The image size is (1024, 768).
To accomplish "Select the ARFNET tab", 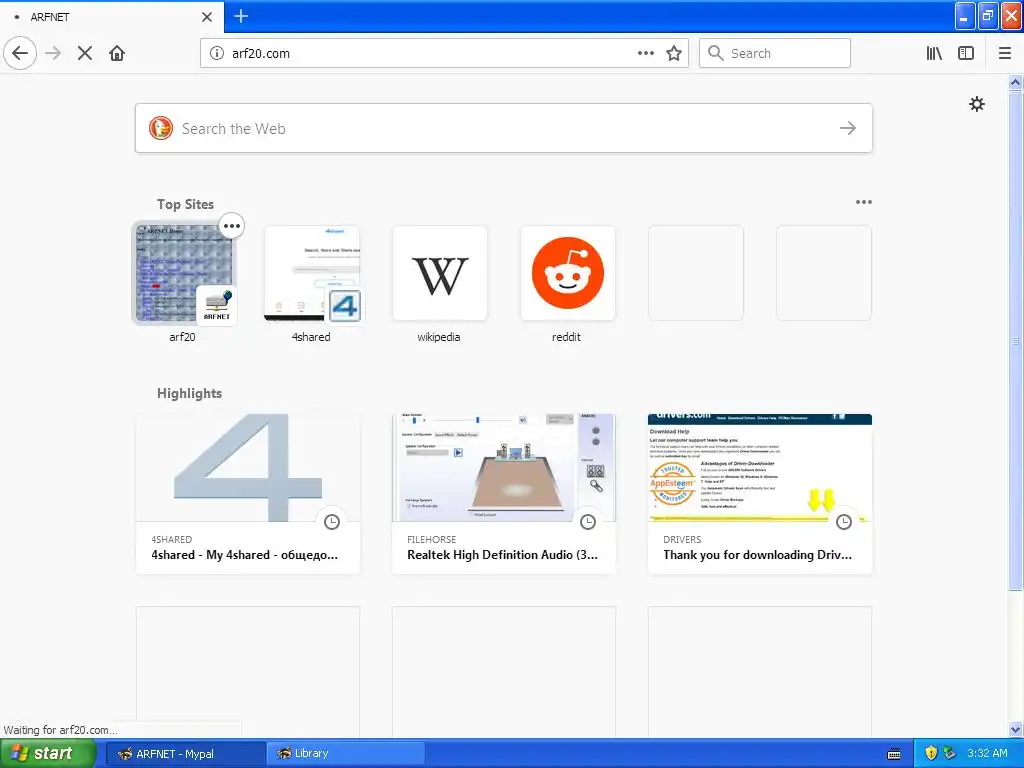I will (x=112, y=17).
